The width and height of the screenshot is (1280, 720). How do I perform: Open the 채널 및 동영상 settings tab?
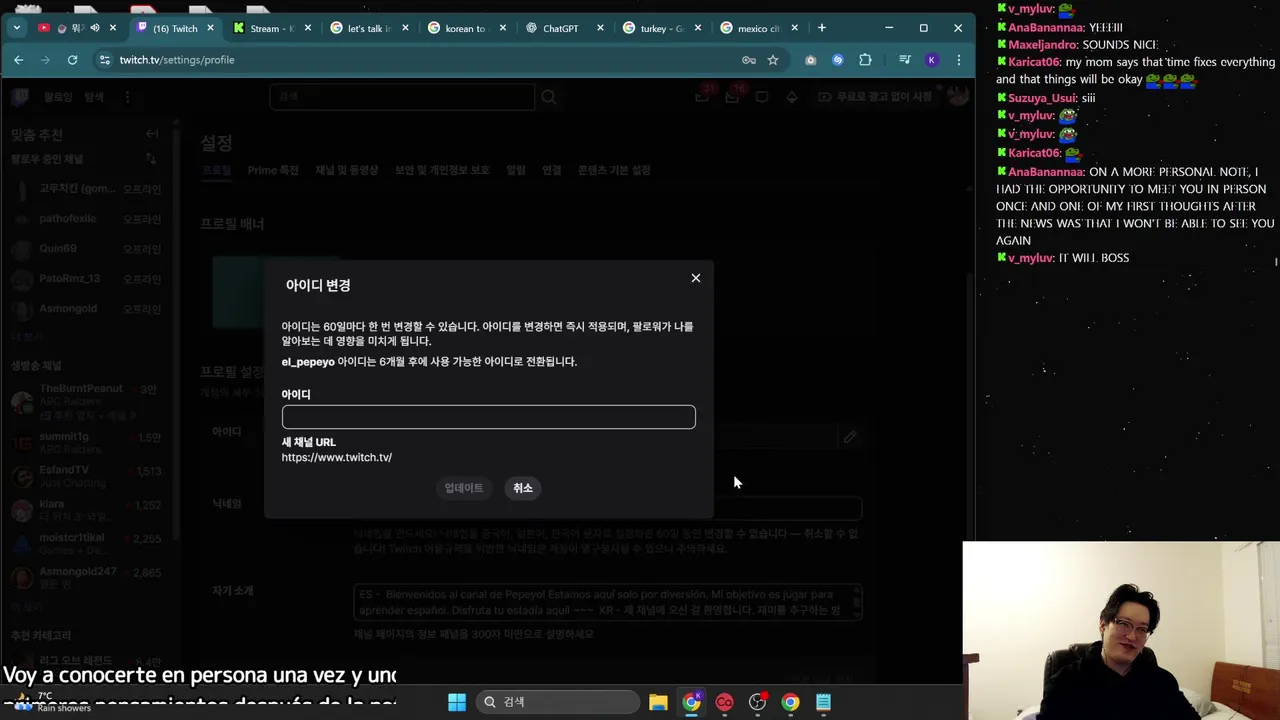click(x=347, y=170)
